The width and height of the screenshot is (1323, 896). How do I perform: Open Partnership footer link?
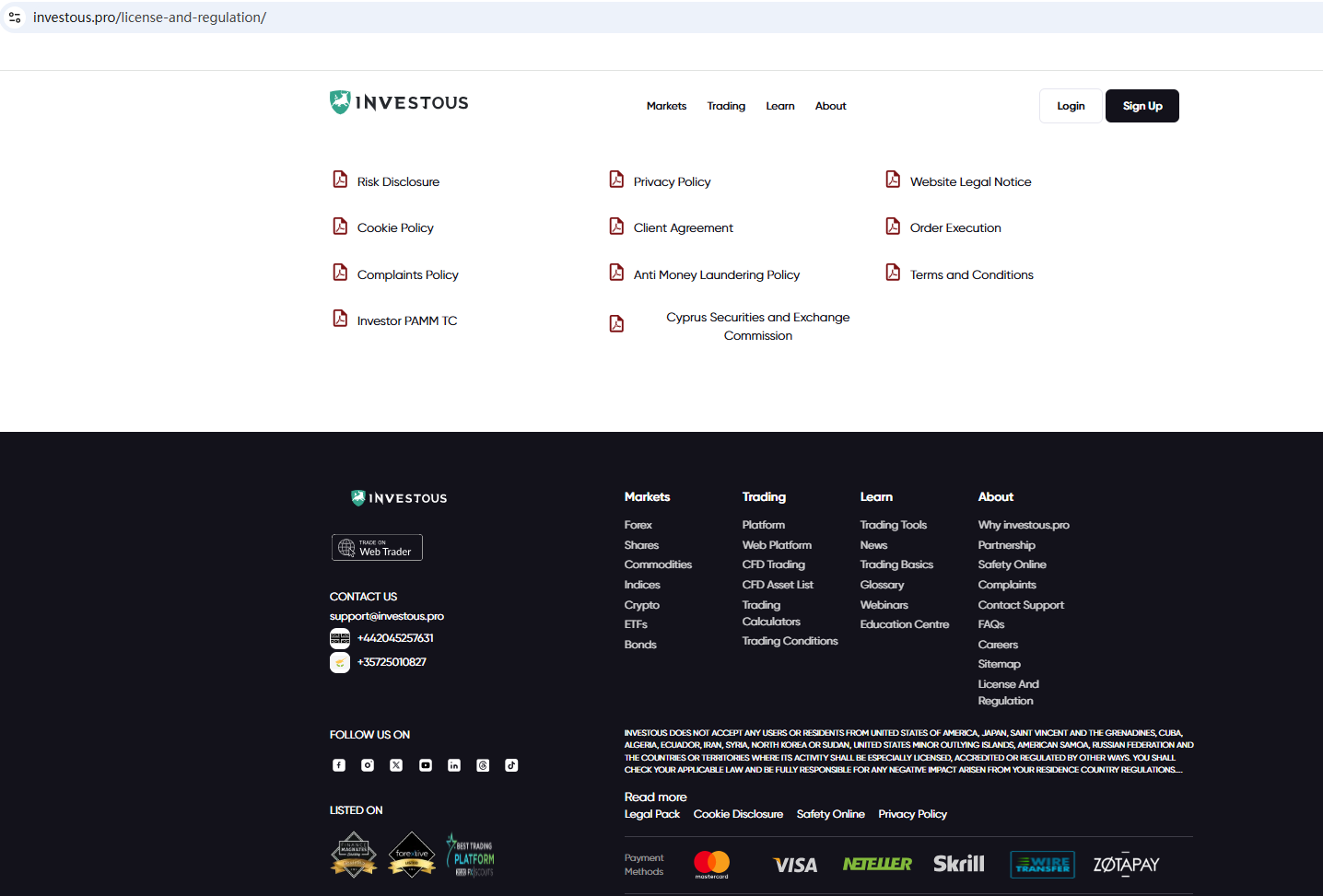pos(1007,545)
